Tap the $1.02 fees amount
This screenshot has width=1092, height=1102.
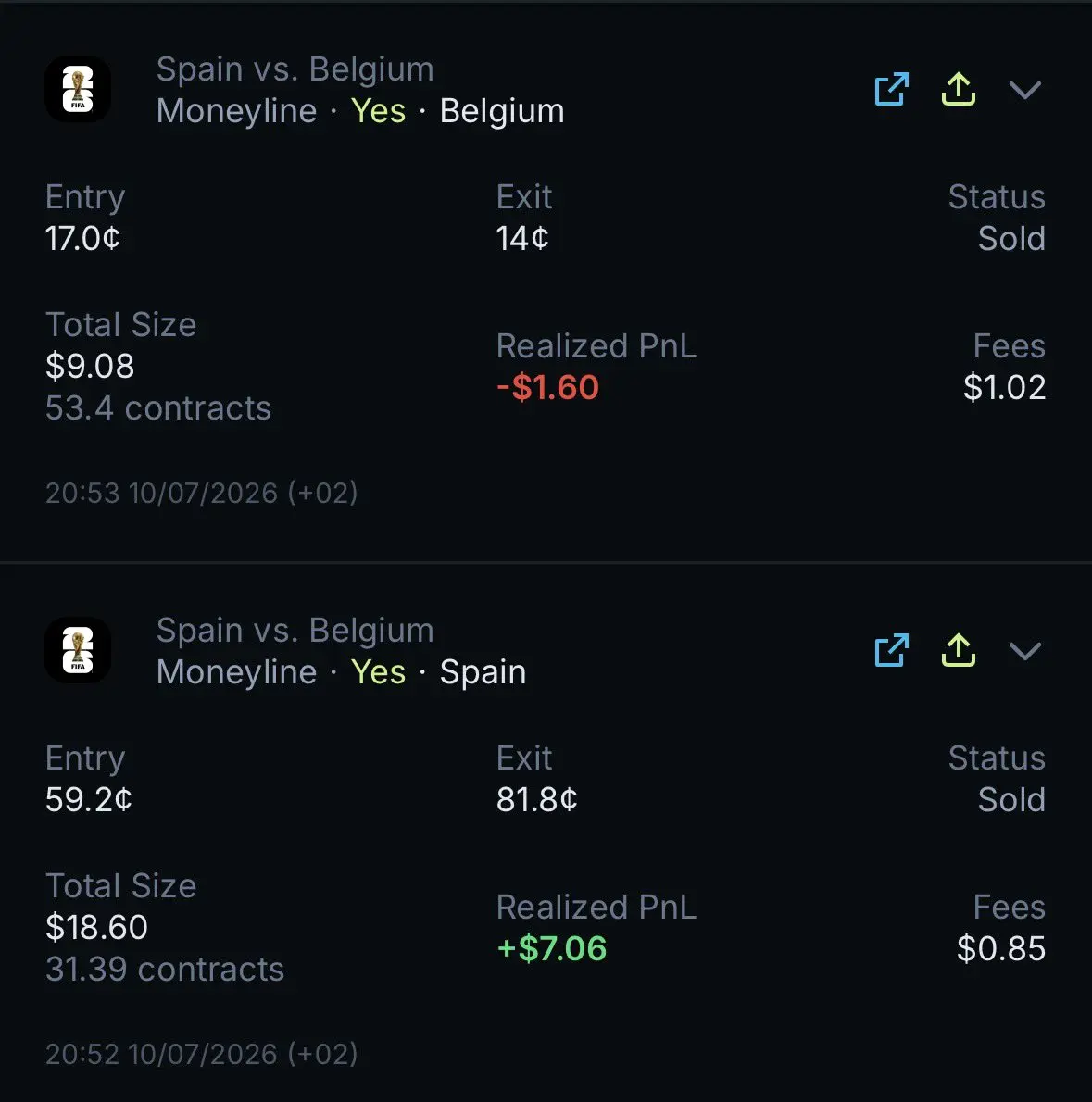1004,387
